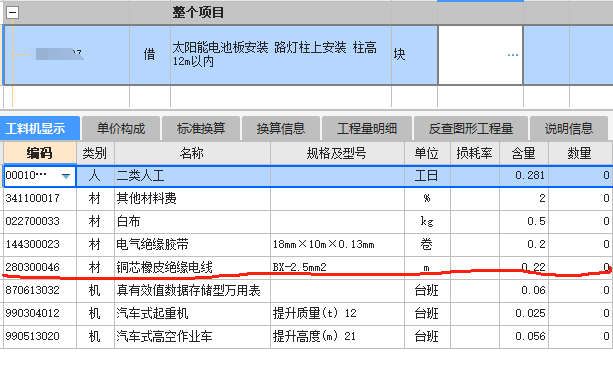Select the 太阳能电池板安装 item description
Image resolution: width=613 pixels, height=380 pixels.
pos(281,55)
